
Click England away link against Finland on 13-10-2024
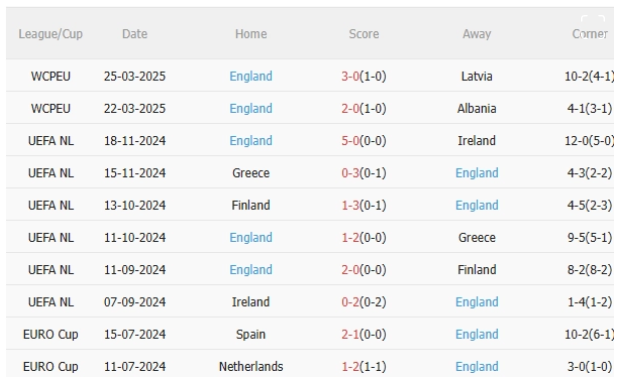[477, 205]
